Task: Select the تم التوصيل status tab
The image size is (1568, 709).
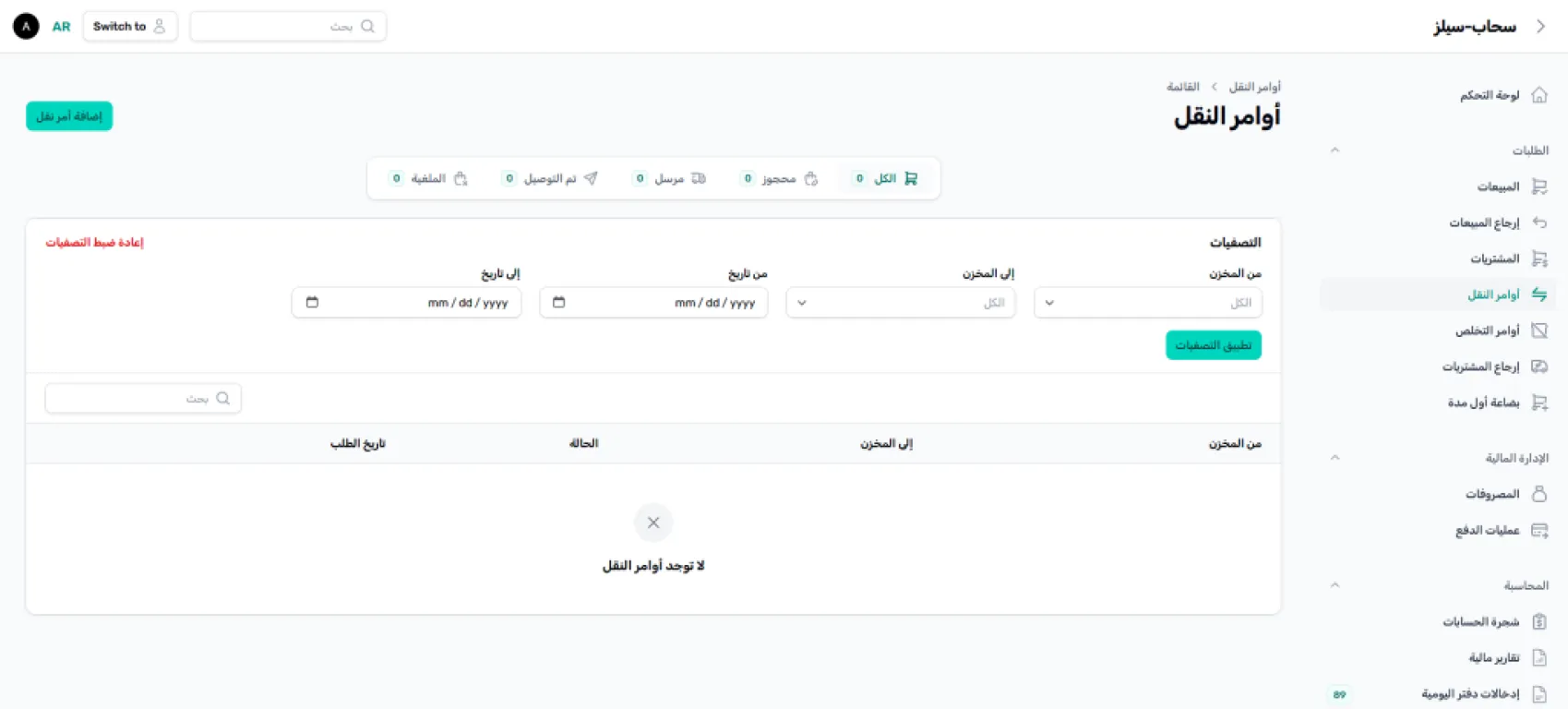Action: tap(549, 178)
